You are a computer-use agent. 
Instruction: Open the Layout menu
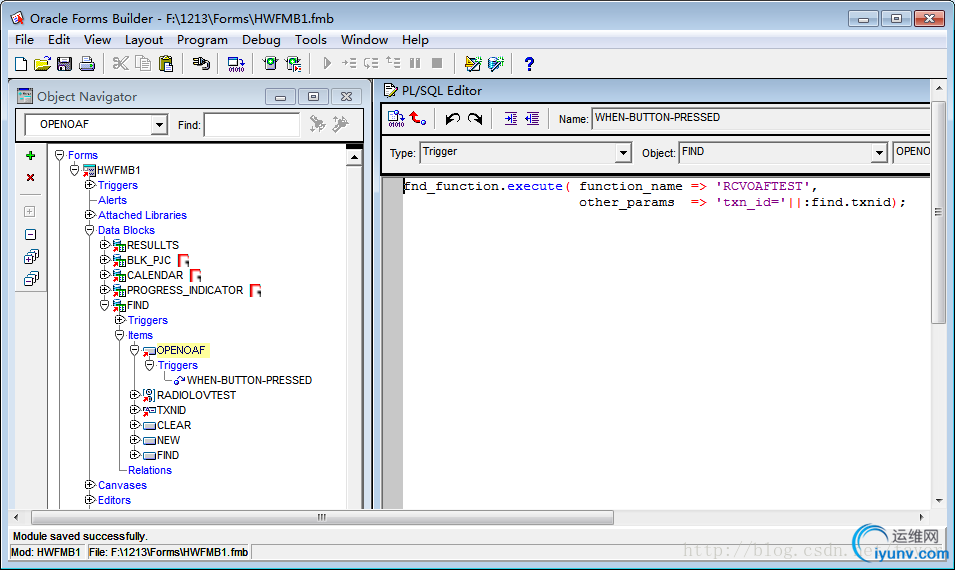point(144,40)
